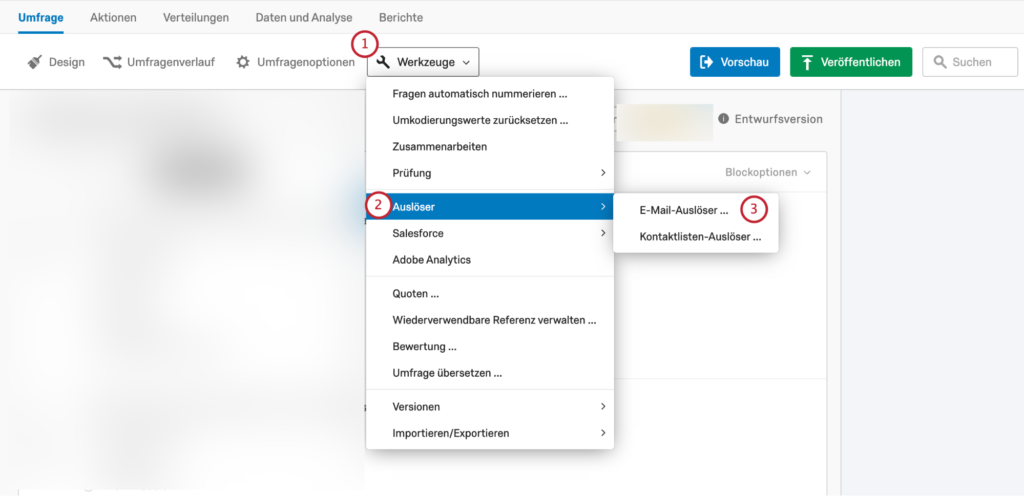
Task: Open the Blockoptionen dropdown
Action: pos(767,173)
